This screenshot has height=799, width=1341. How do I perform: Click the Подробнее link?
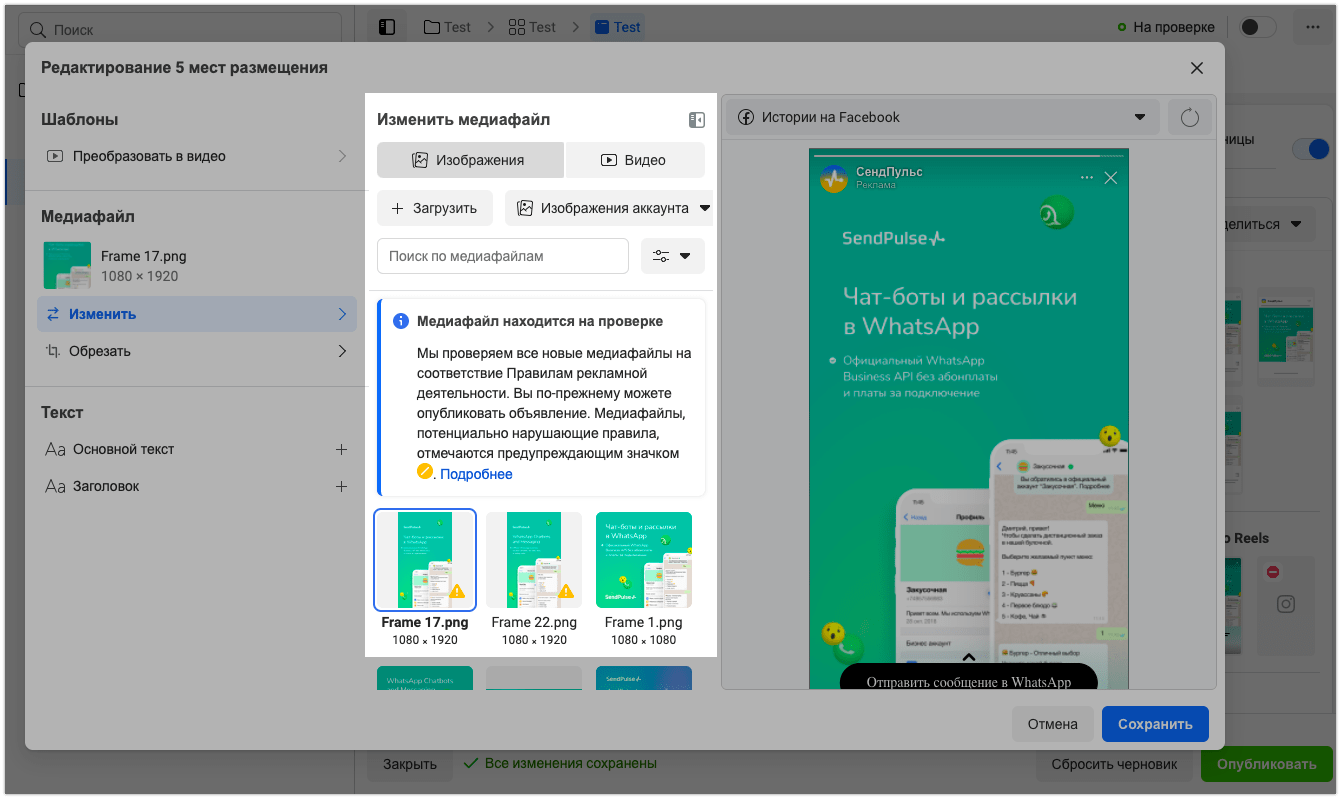476,474
